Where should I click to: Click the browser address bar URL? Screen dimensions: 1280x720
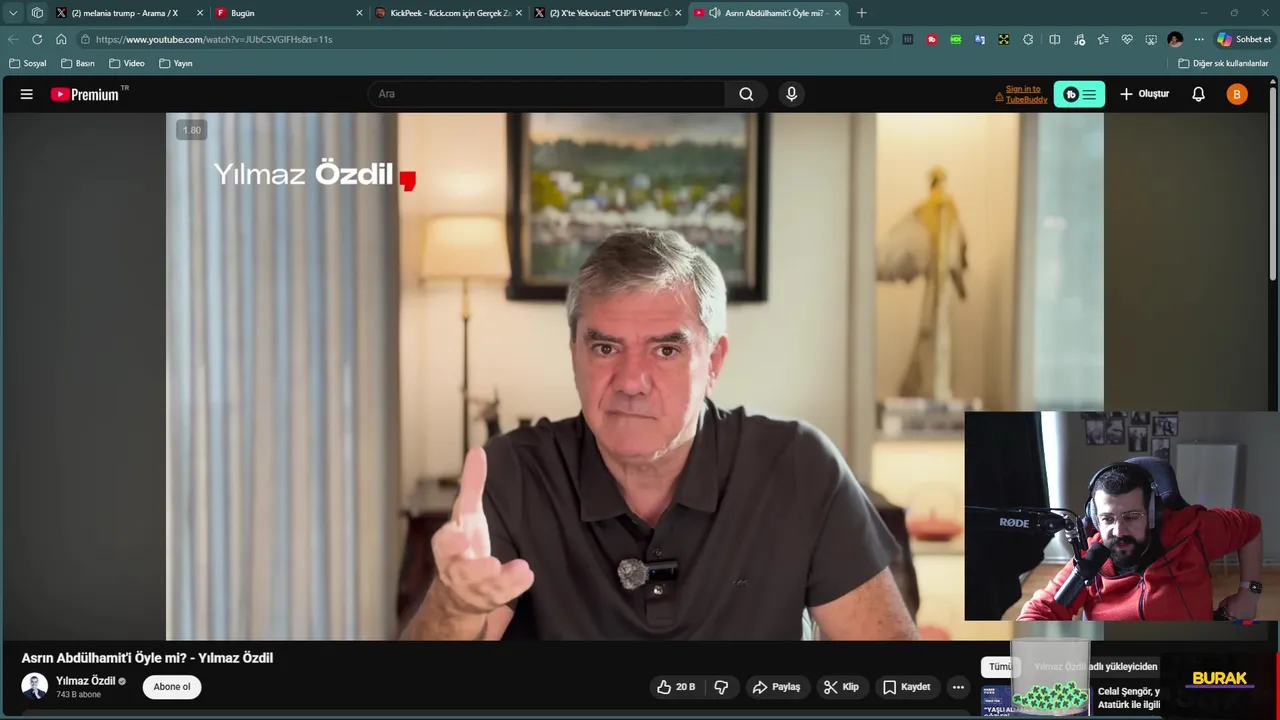pyautogui.click(x=214, y=39)
